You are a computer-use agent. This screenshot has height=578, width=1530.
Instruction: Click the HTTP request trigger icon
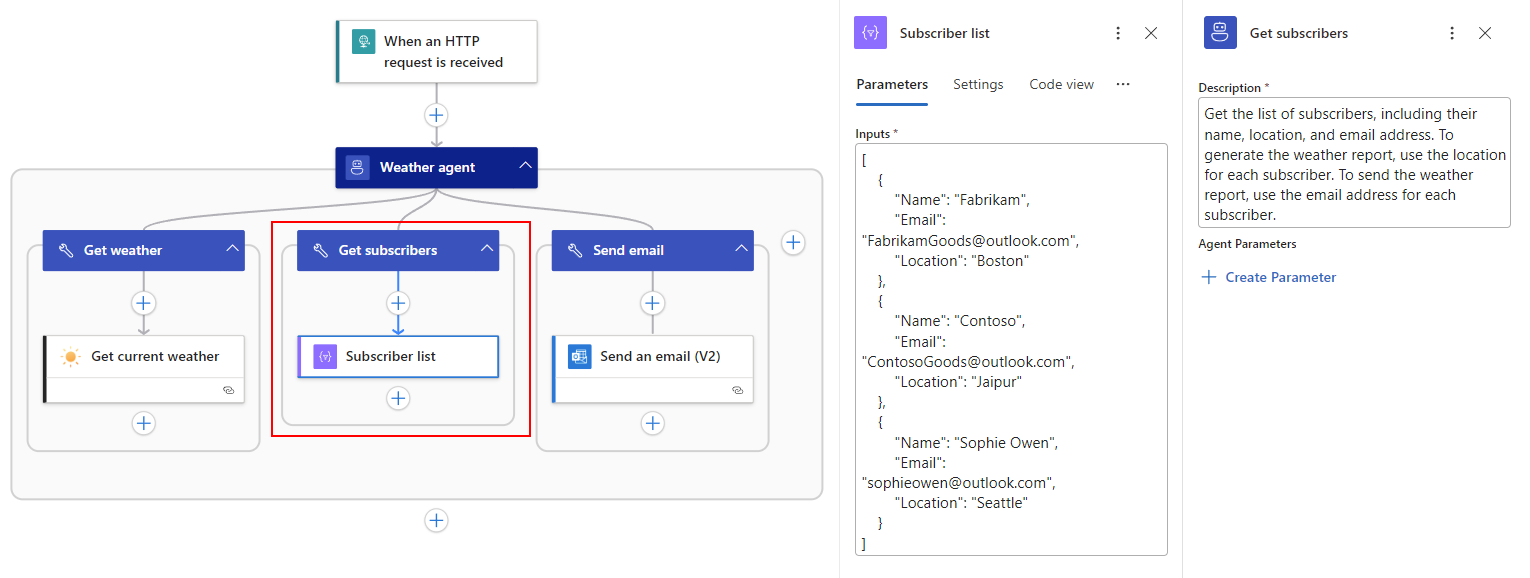[x=363, y=42]
